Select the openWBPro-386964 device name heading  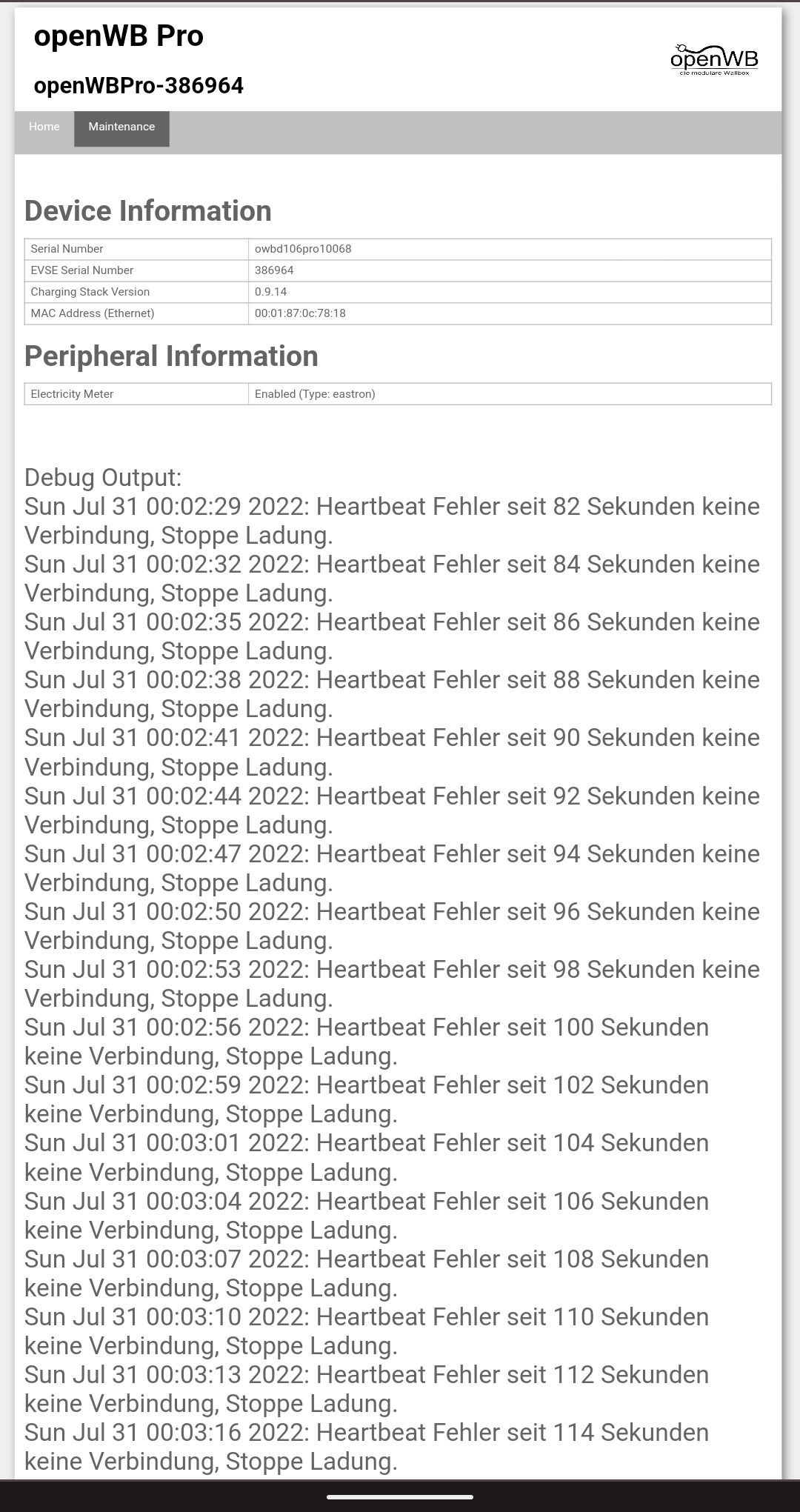[x=139, y=86]
